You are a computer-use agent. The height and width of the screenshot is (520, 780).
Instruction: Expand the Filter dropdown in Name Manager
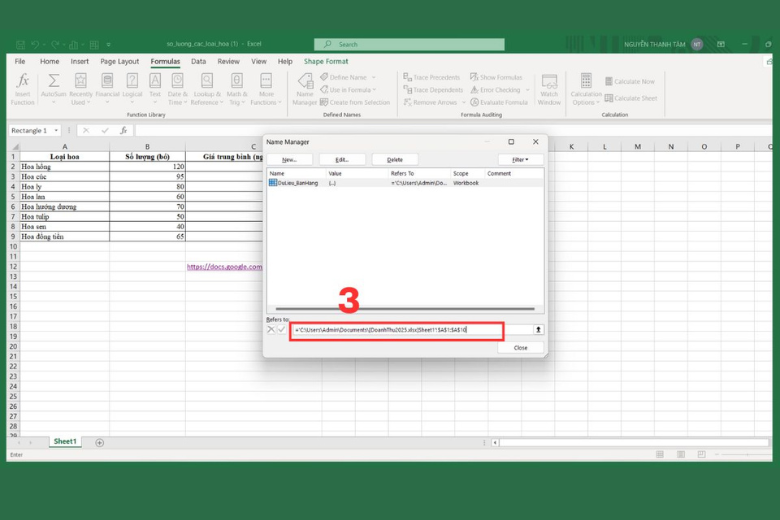coord(520,159)
